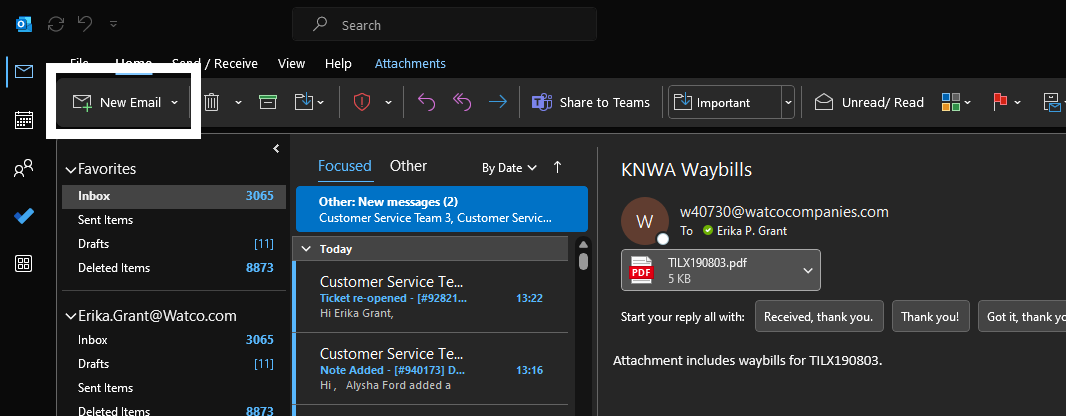This screenshot has width=1066, height=416.
Task: Open the By Date sort dropdown
Action: tap(509, 168)
